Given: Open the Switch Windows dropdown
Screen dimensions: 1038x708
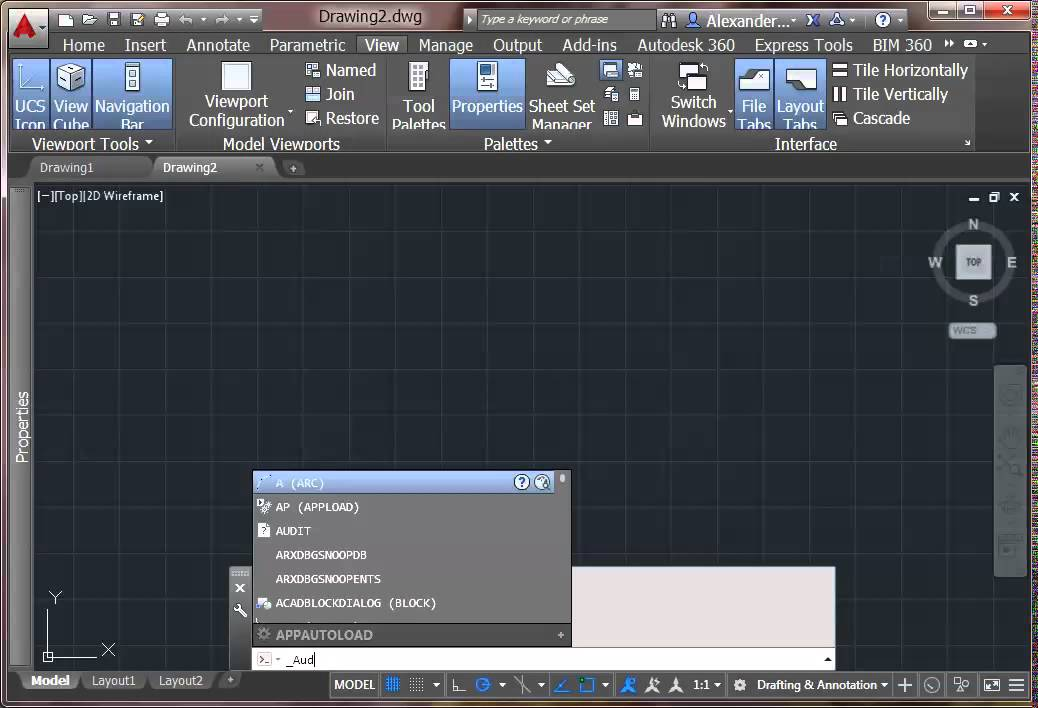Looking at the screenshot, I should coord(695,94).
